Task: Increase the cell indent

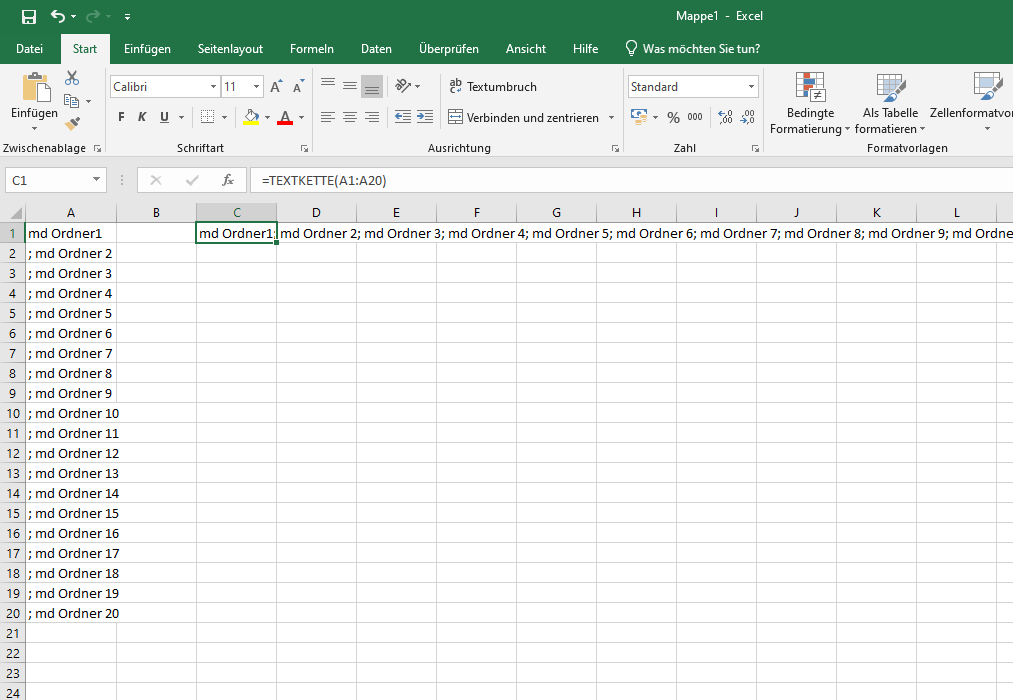Action: (424, 117)
